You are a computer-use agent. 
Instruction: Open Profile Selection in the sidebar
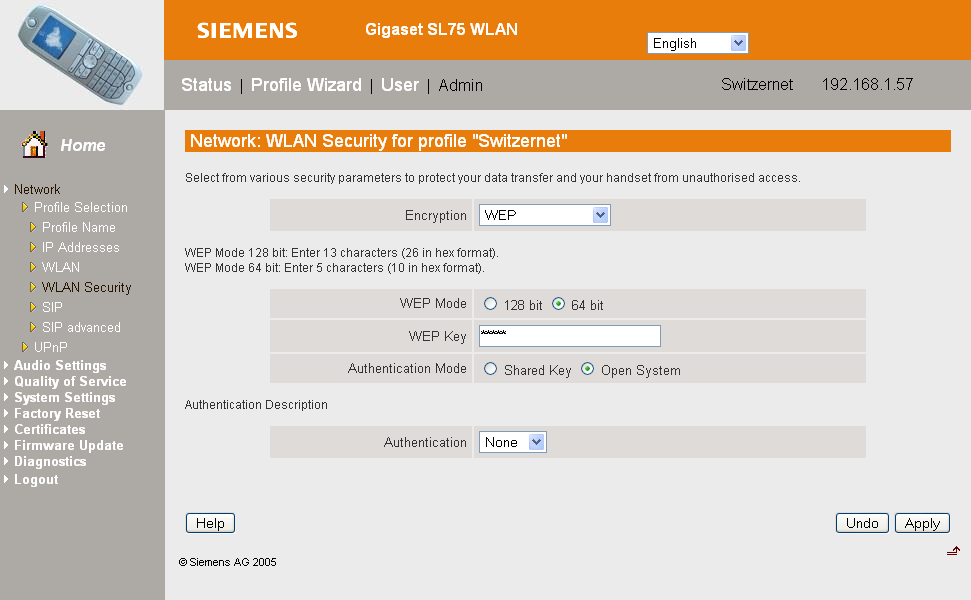(x=81, y=207)
